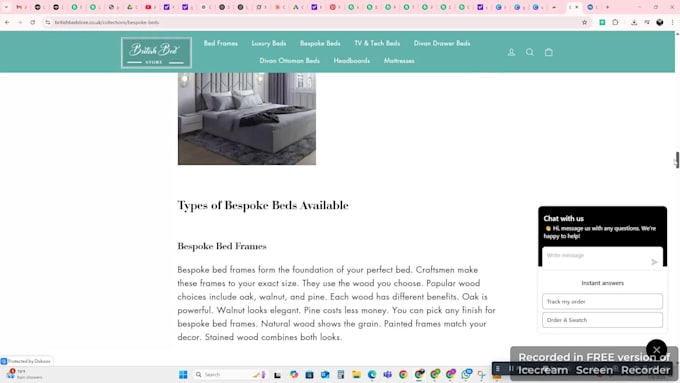Open the weather widget on the taskbar
This screenshot has width=680, height=383.
24,374
